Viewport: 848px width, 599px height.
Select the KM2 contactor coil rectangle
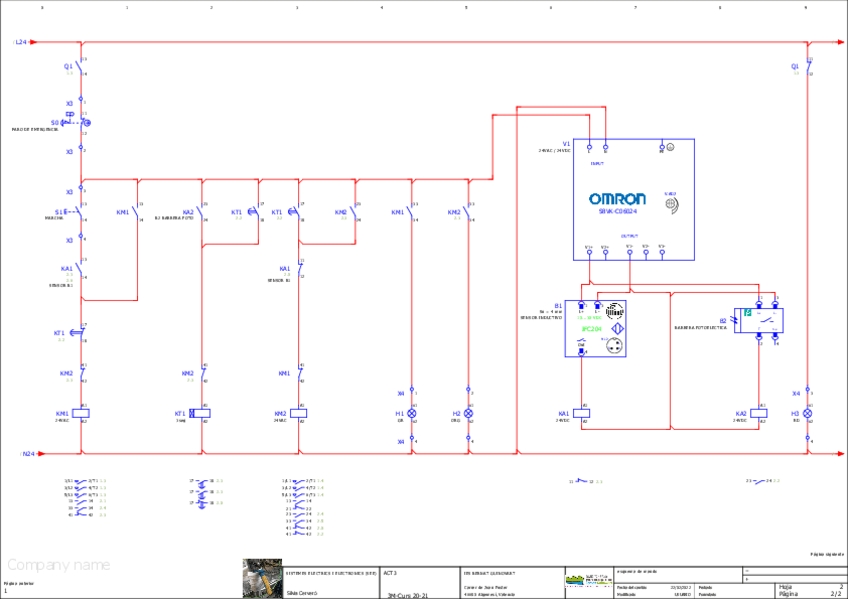click(x=300, y=413)
